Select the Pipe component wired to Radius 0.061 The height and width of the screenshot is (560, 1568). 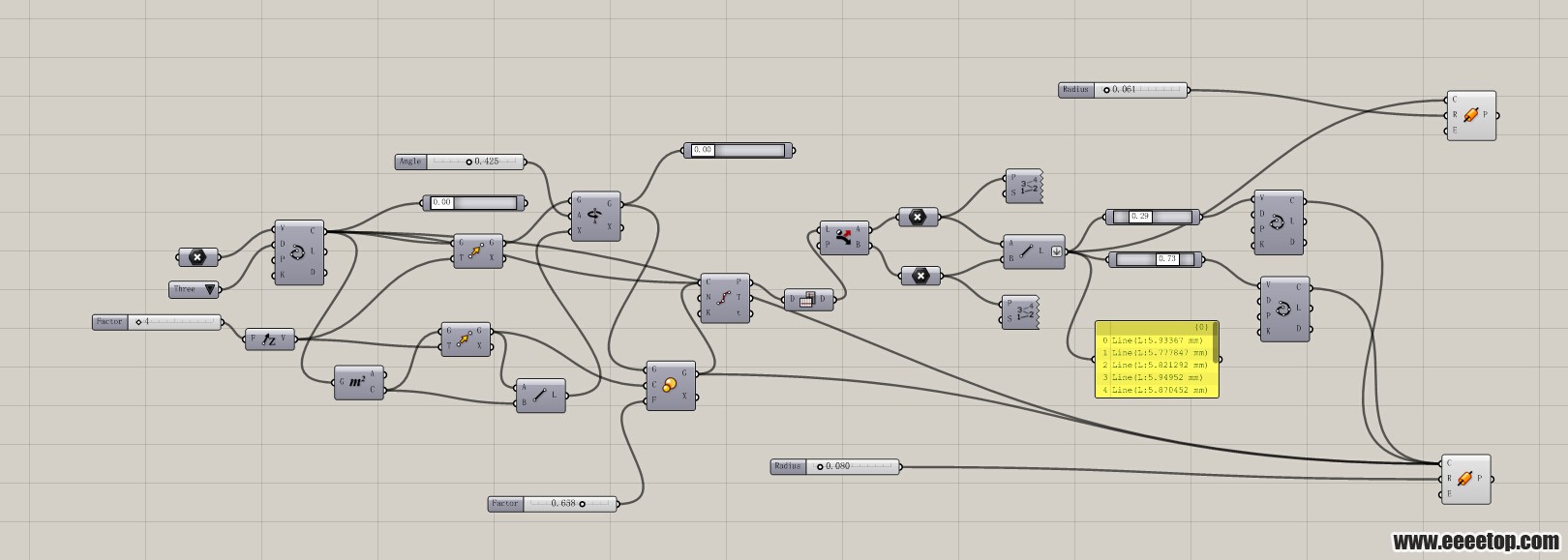click(1471, 116)
